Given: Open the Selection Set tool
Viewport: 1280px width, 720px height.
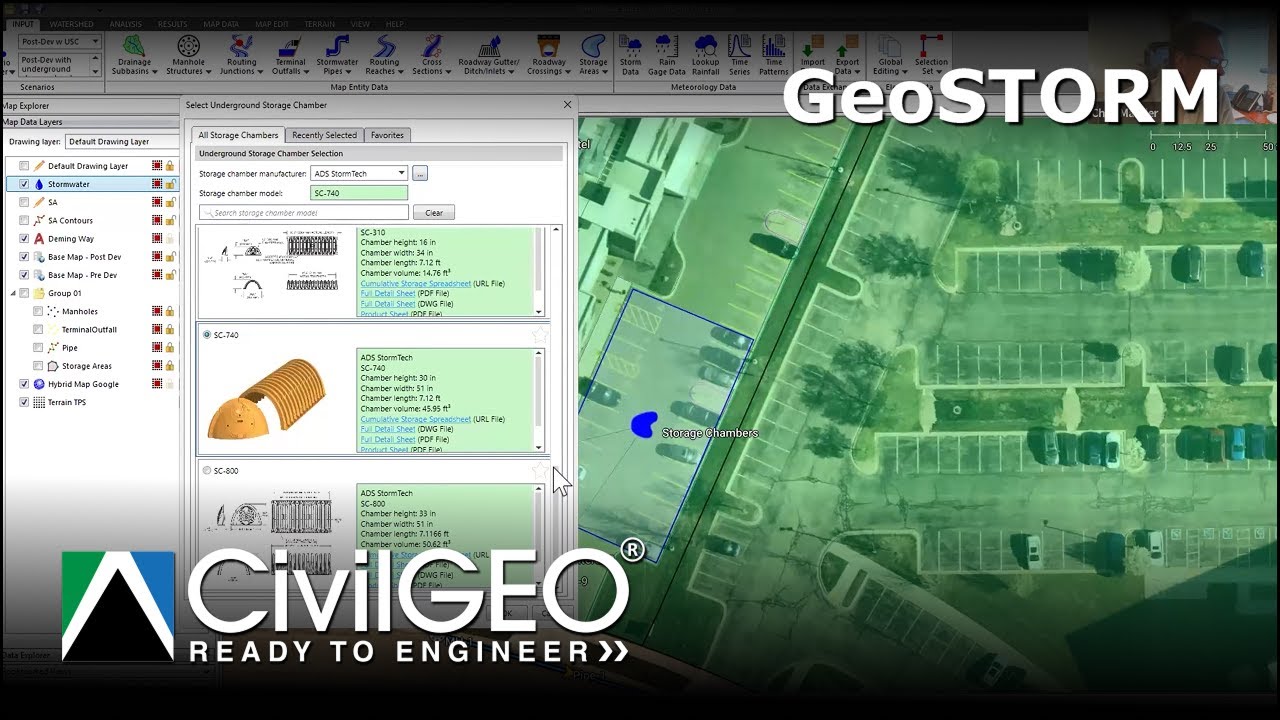Looking at the screenshot, I should click(931, 55).
